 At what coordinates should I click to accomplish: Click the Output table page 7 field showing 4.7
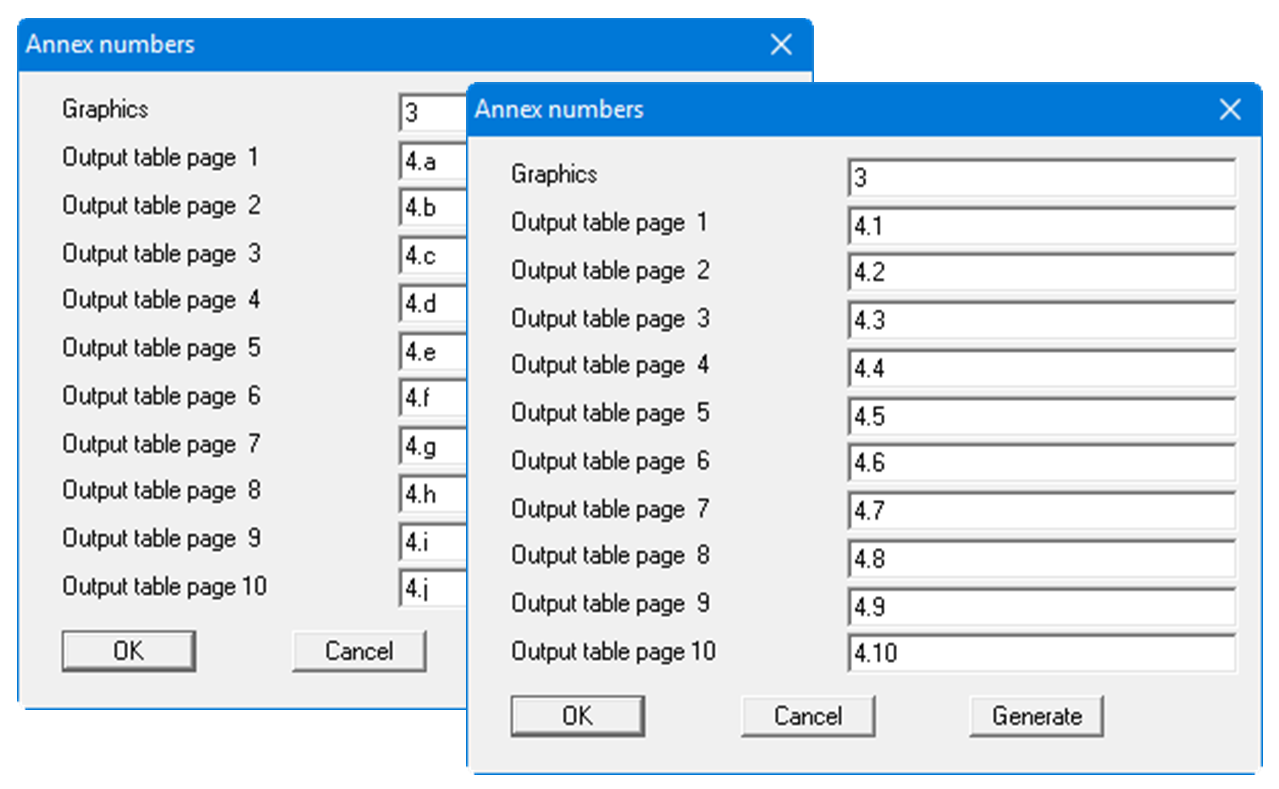click(x=1040, y=508)
